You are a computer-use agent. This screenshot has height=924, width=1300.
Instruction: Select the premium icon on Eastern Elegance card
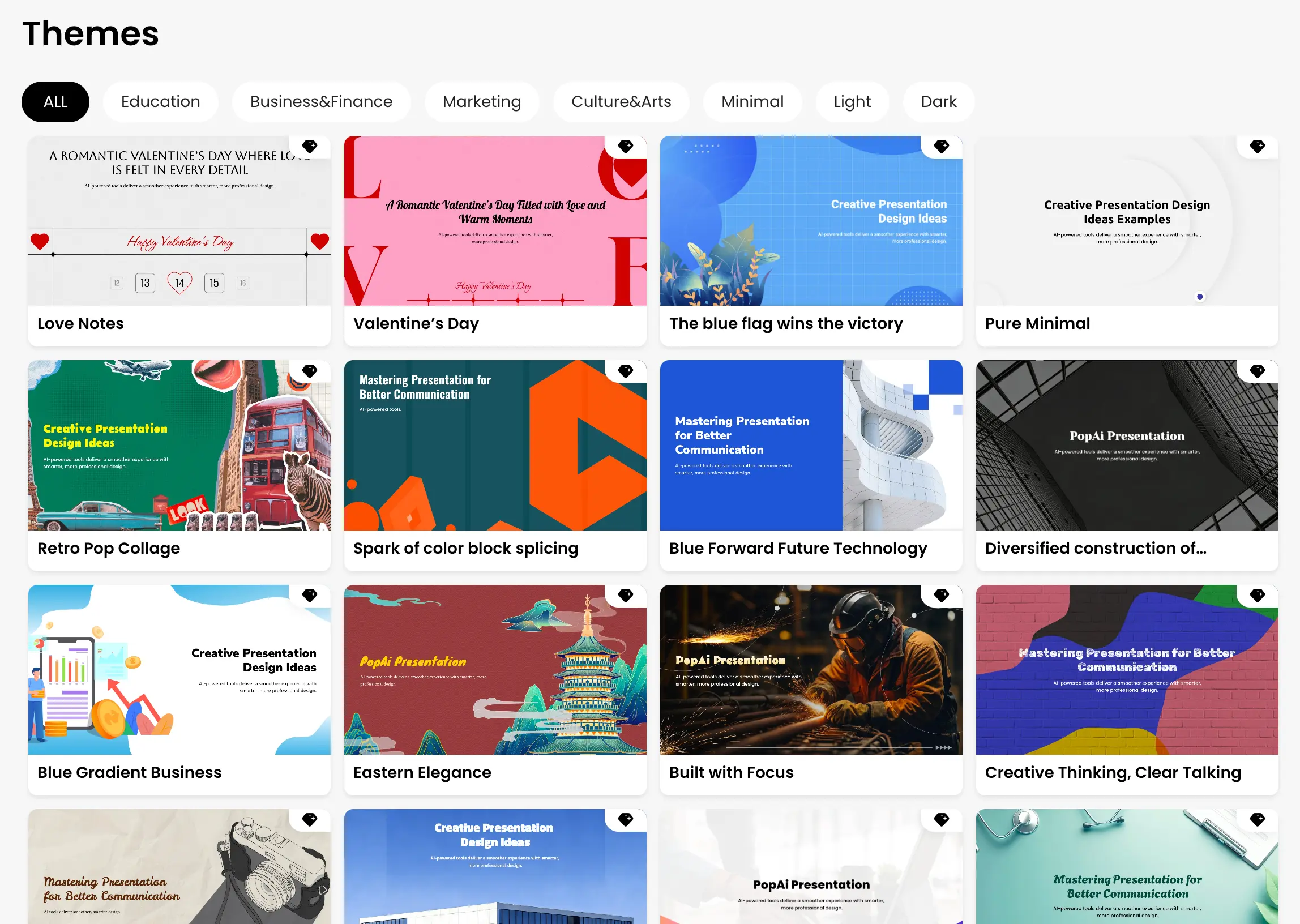[626, 596]
